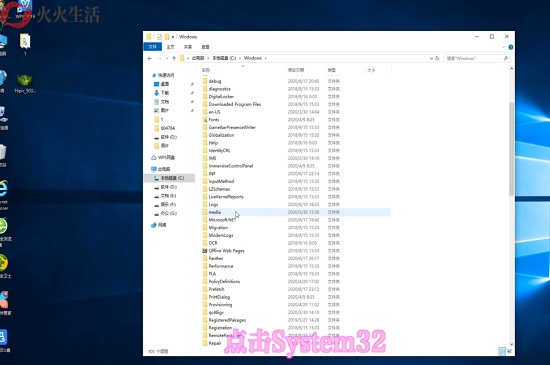Open Customize Quick Access Toolbar dropdown
This screenshot has width=550, height=365.
pyautogui.click(x=173, y=37)
